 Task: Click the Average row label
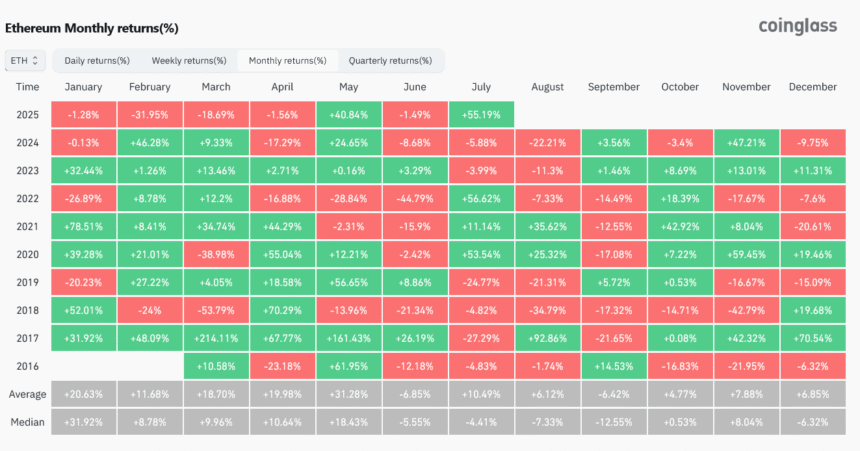pos(28,393)
